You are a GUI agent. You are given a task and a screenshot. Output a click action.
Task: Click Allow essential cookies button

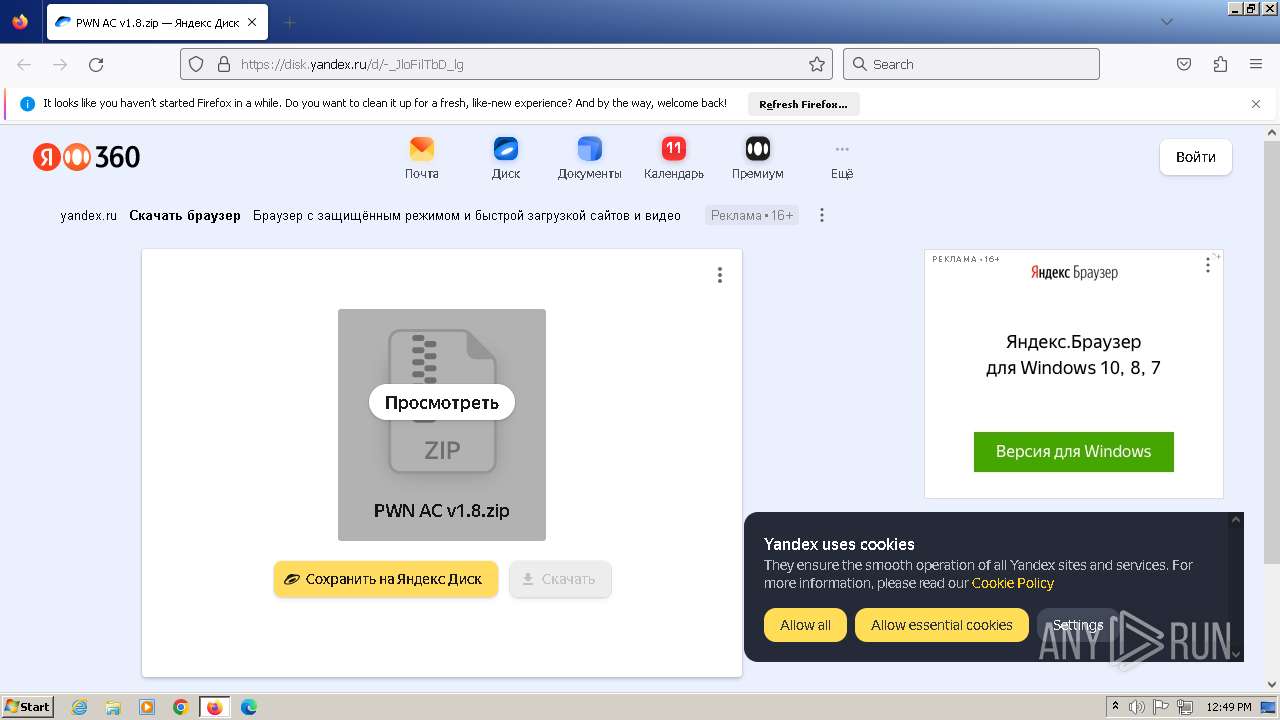tap(942, 625)
